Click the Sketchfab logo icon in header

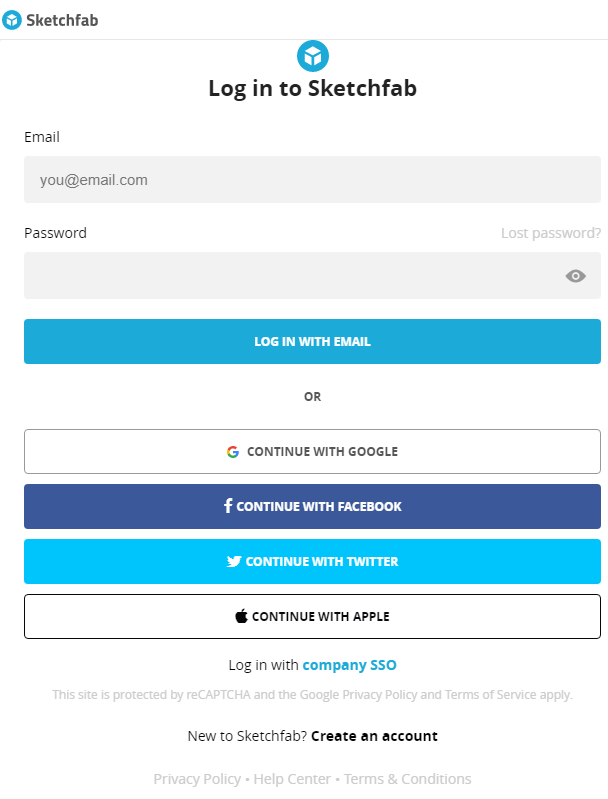point(12,20)
